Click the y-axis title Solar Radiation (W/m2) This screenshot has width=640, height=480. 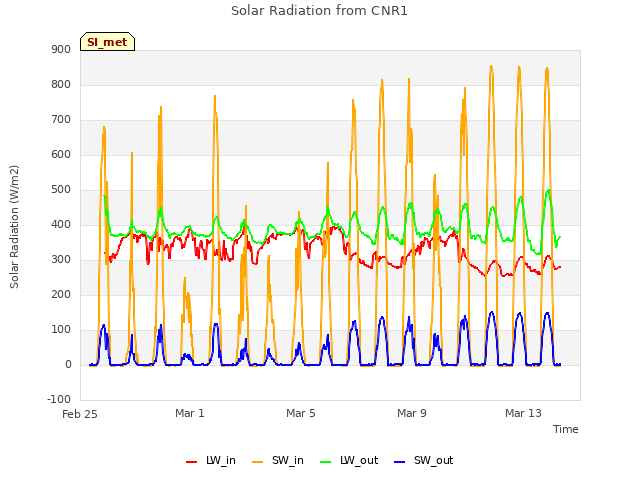(14, 227)
